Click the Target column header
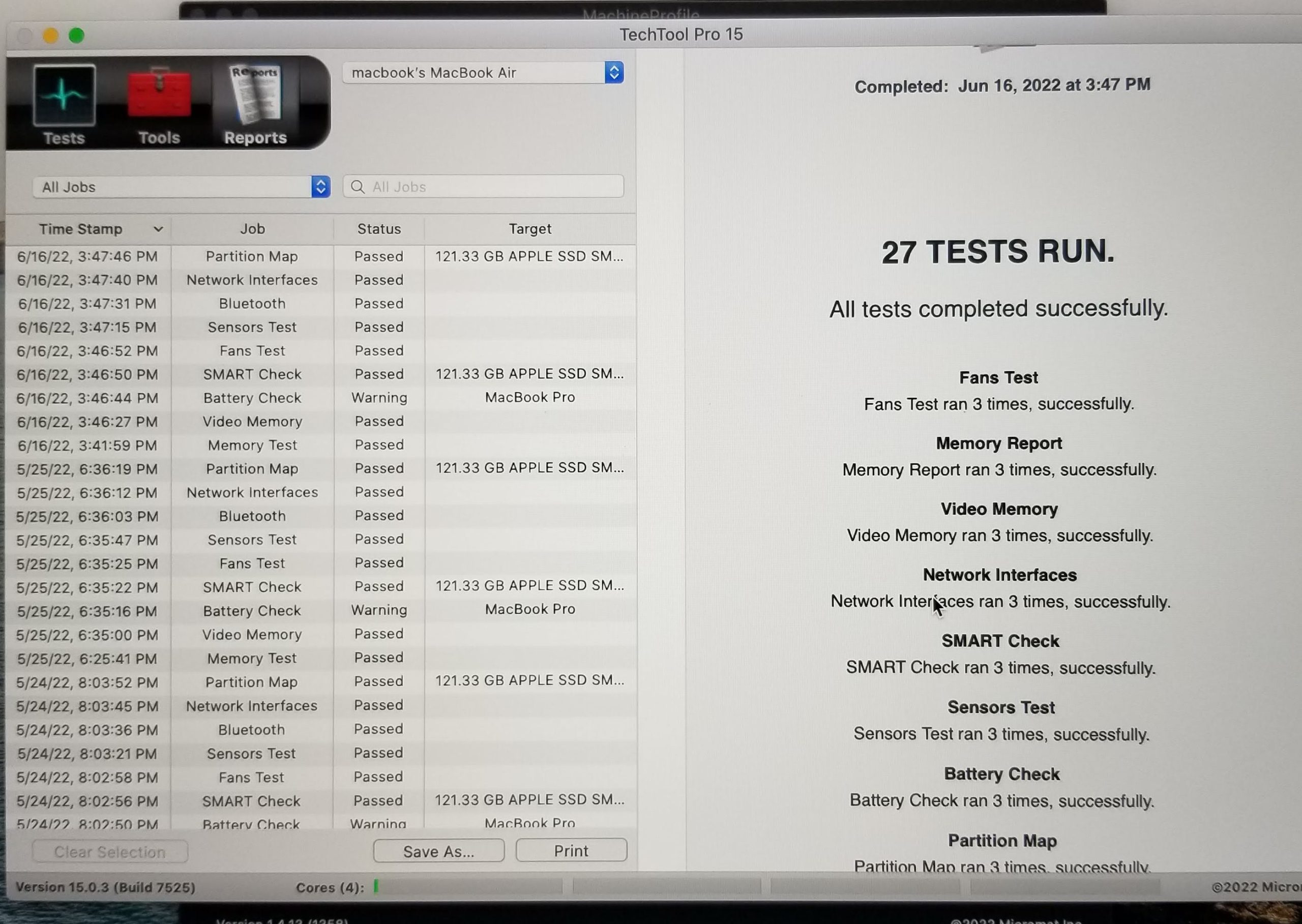The height and width of the screenshot is (924, 1302). (x=530, y=229)
